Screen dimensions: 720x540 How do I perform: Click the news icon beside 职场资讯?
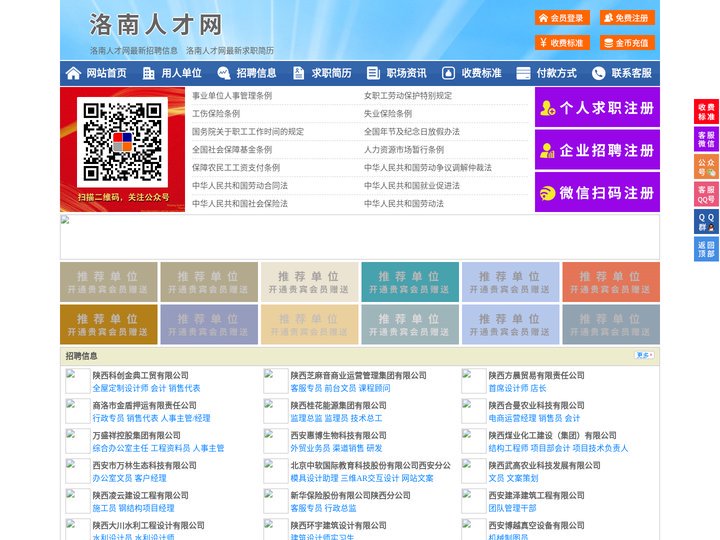tap(373, 73)
